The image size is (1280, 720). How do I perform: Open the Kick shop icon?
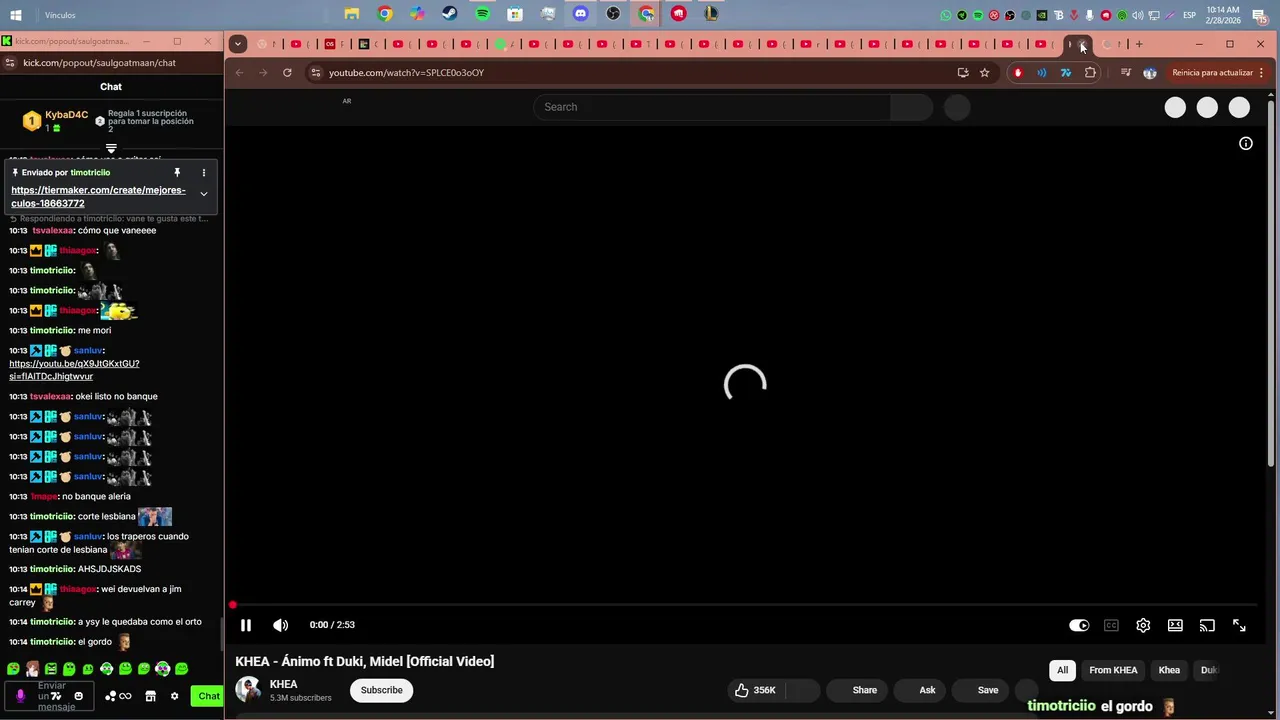[x=151, y=696]
